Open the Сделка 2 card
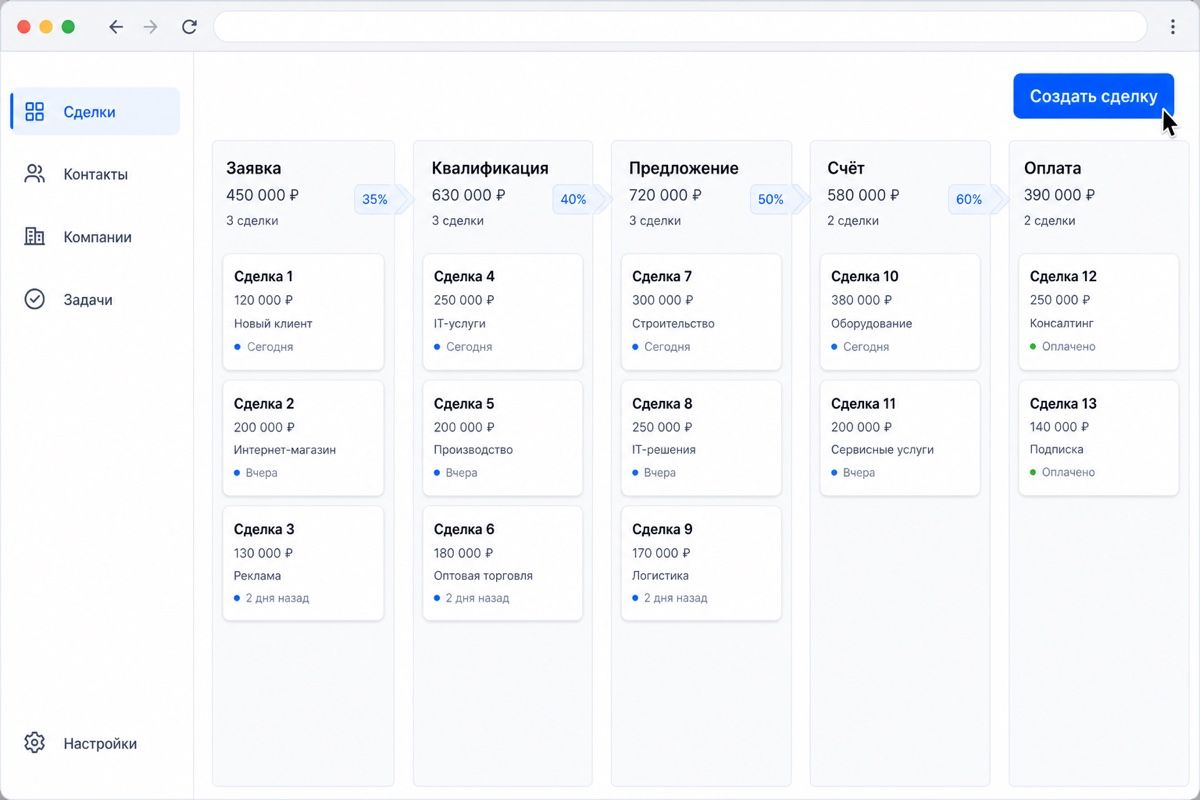 coord(303,438)
